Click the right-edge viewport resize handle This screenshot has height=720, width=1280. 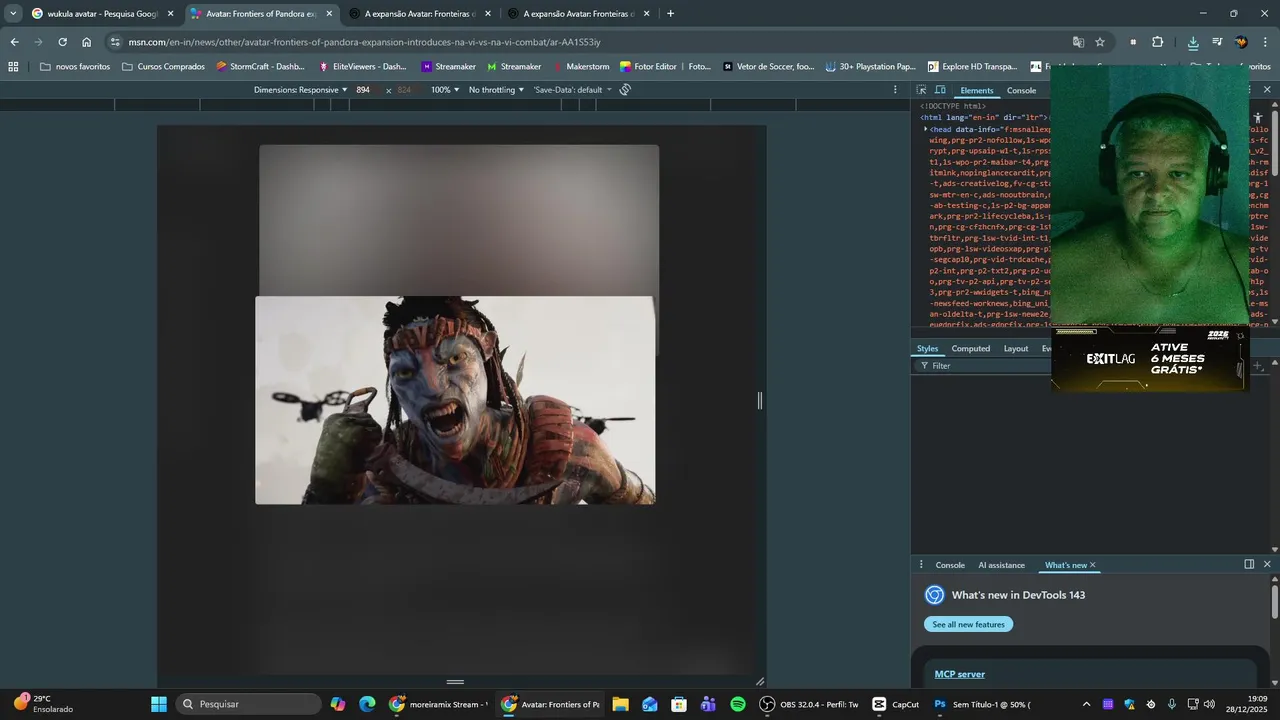click(760, 401)
